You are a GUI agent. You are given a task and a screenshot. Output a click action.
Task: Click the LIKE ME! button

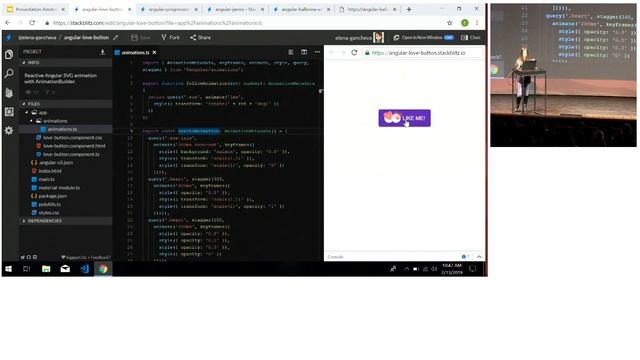[x=404, y=118]
